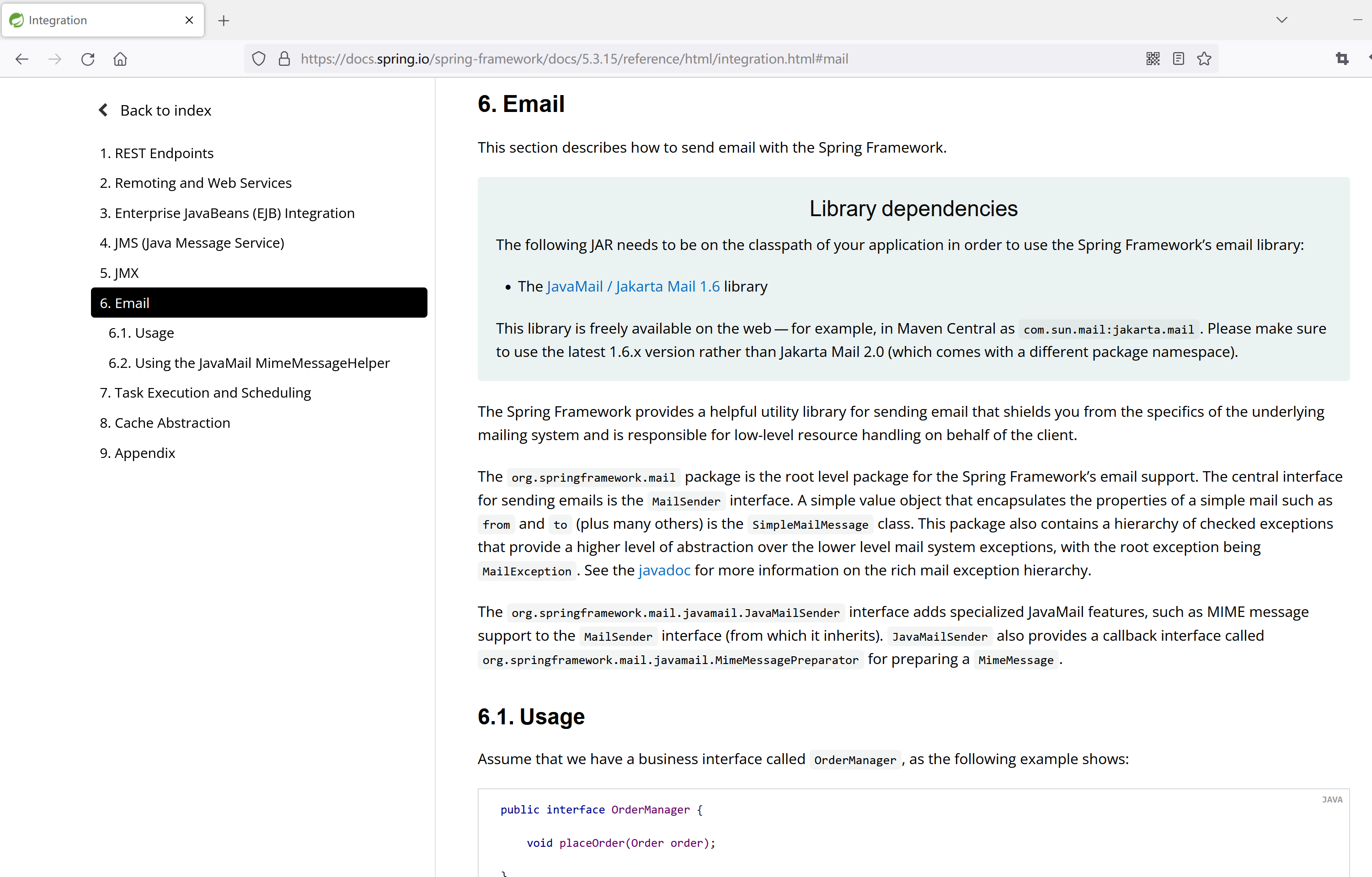1372x877 pixels.
Task: Open the JavaMail / Jakarta Mail 1.6 link
Action: click(x=632, y=286)
